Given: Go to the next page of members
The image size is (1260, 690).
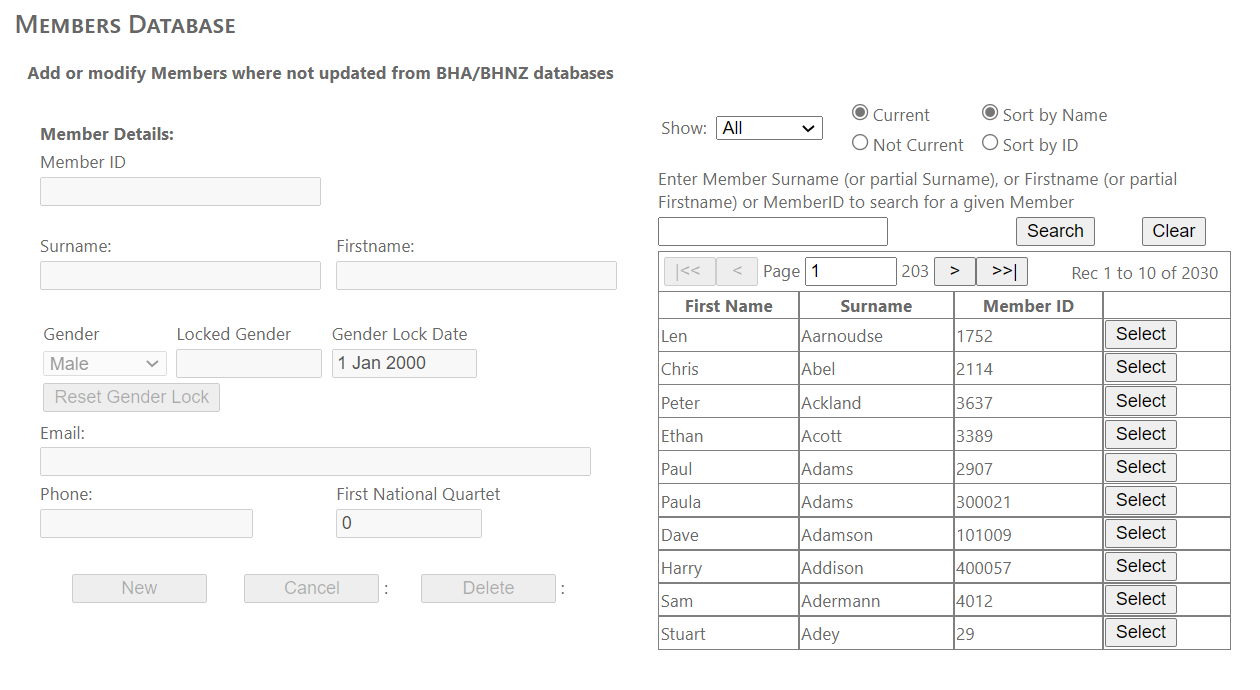Looking at the screenshot, I should click(x=954, y=271).
